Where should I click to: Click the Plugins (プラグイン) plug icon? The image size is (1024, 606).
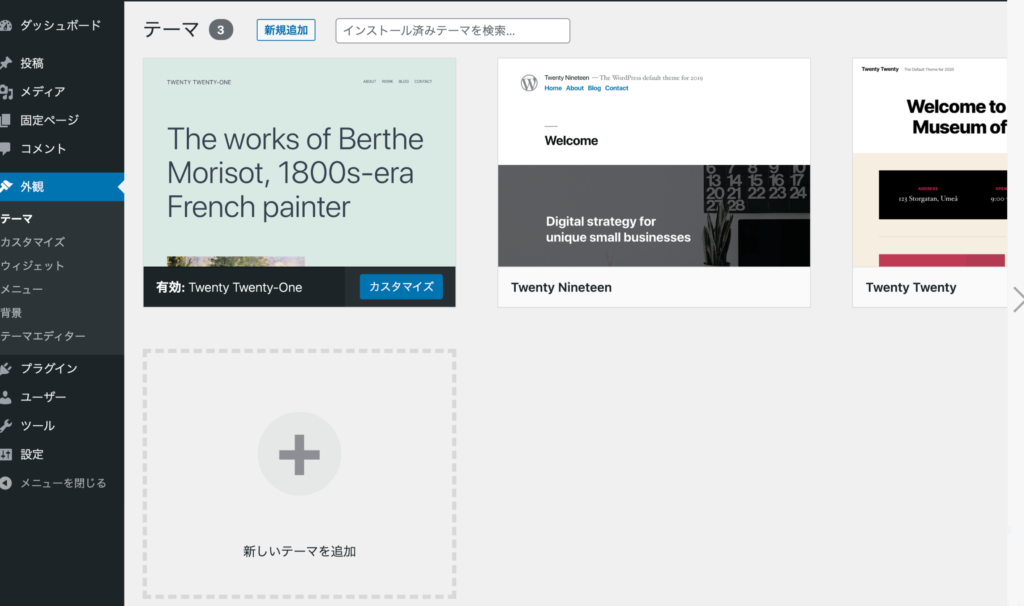pos(6,369)
